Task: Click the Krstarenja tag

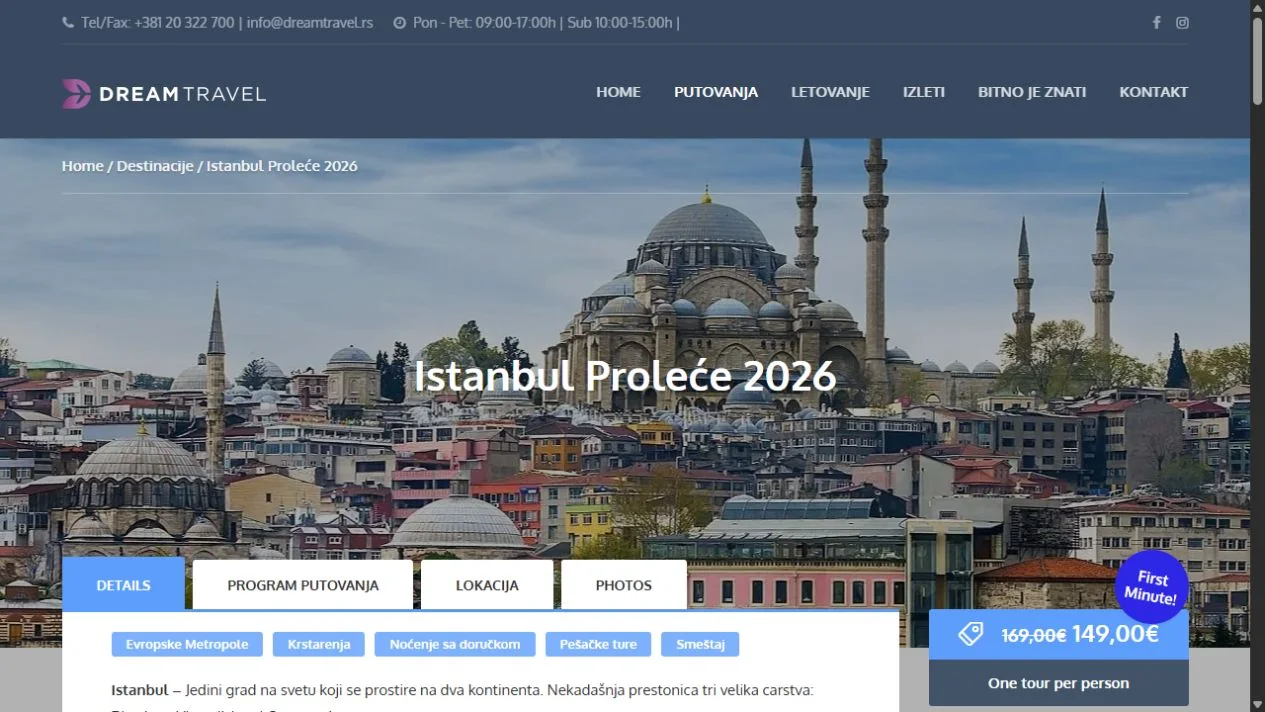Action: (x=319, y=644)
